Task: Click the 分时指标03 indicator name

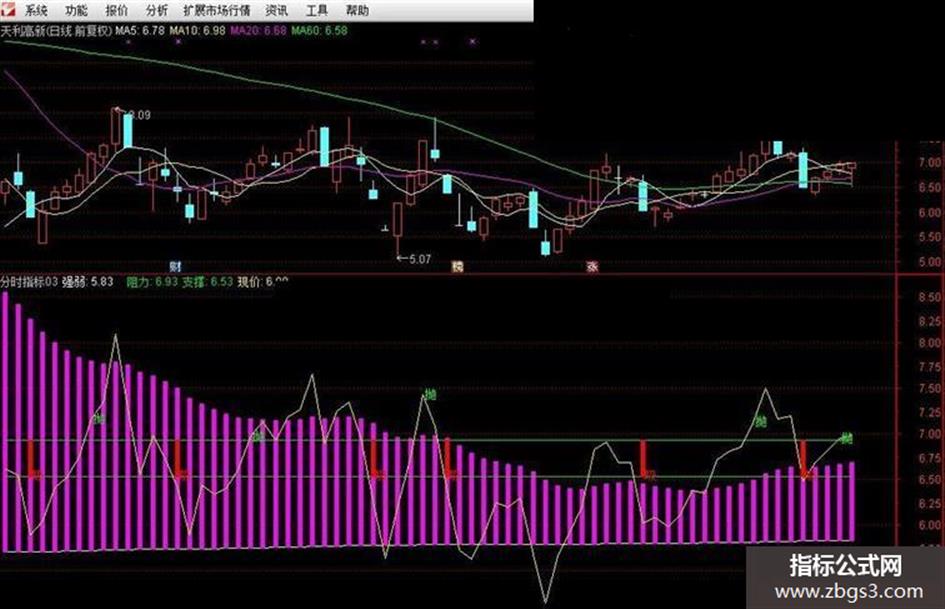Action: pyautogui.click(x=30, y=282)
